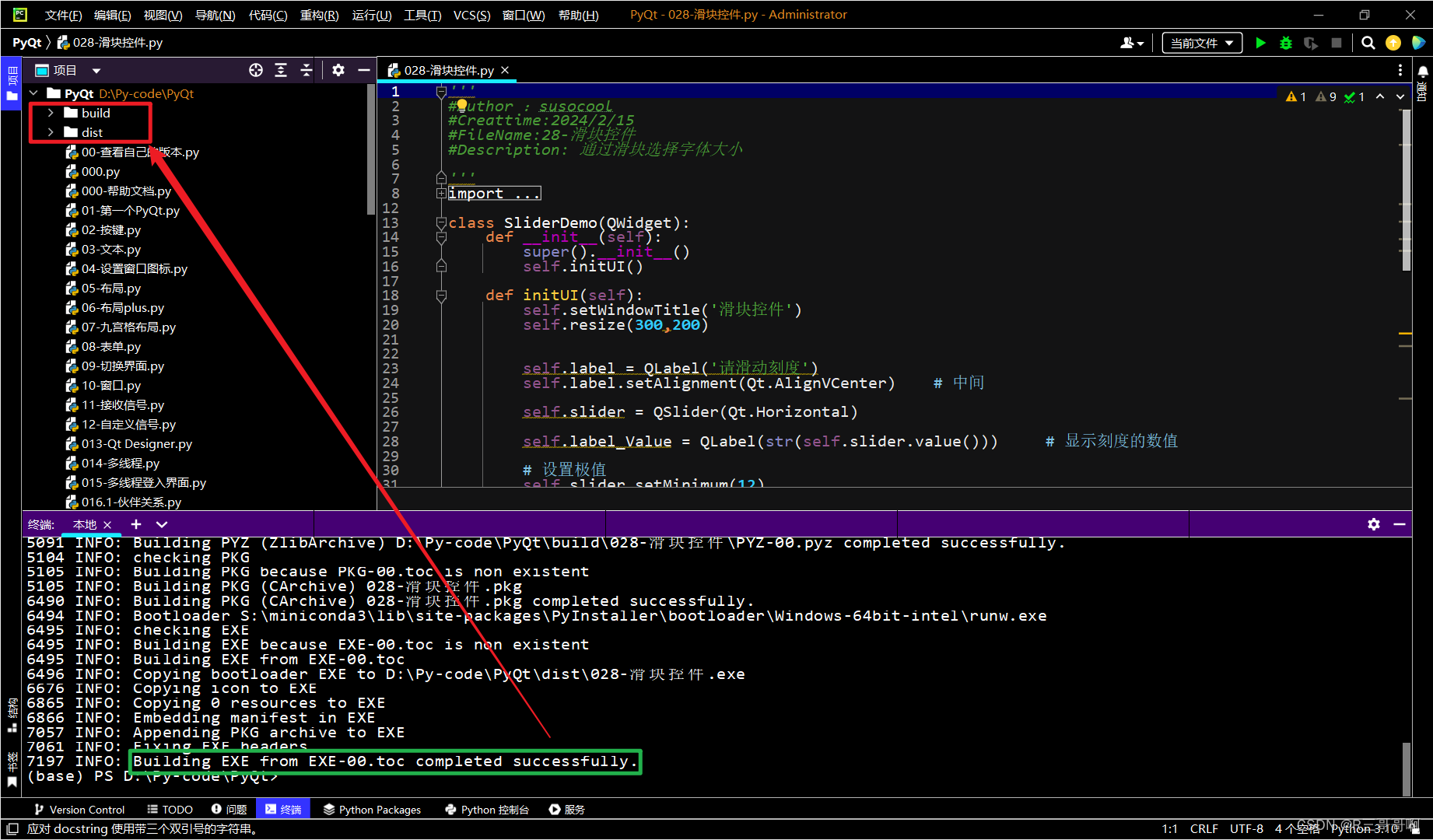Open Python 控制台 tool window
The height and width of the screenshot is (840, 1433).
(487, 809)
